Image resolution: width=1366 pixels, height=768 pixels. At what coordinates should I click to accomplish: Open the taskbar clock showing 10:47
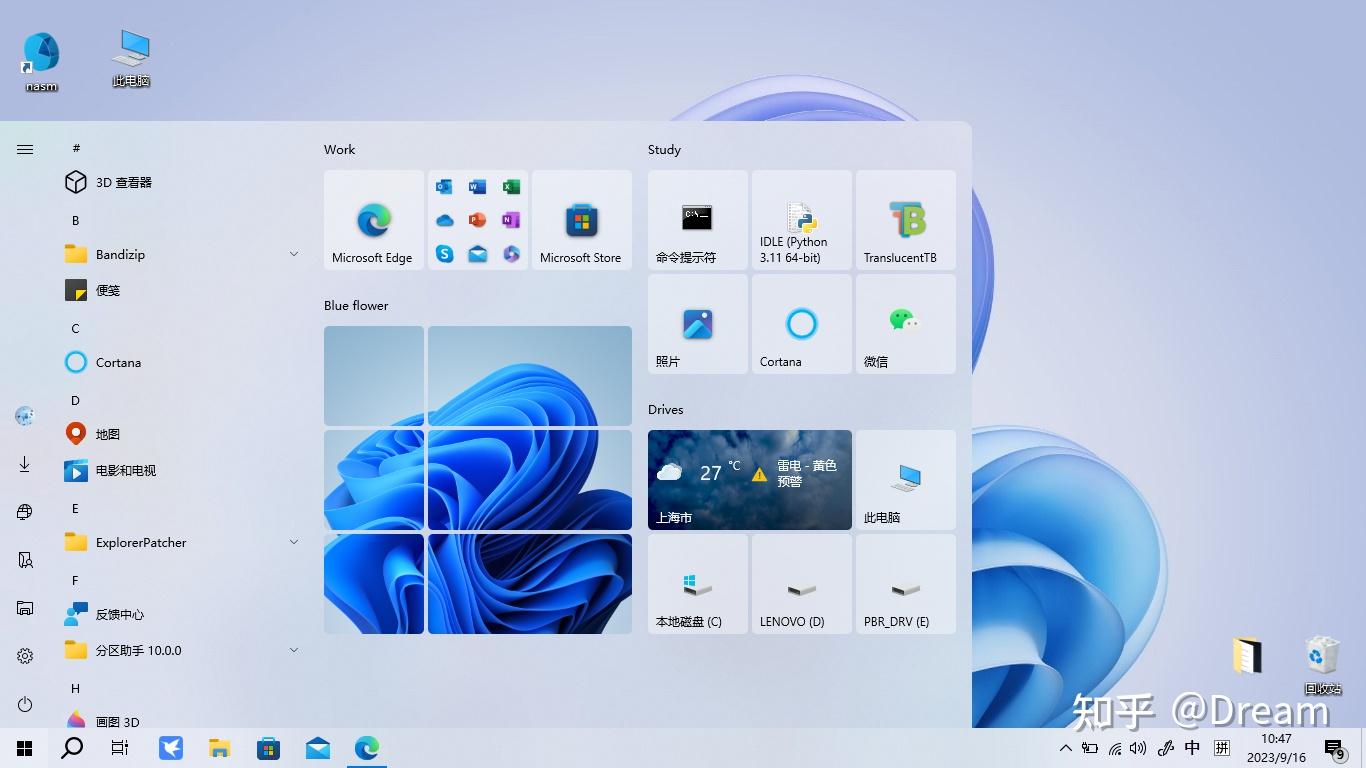click(1276, 748)
